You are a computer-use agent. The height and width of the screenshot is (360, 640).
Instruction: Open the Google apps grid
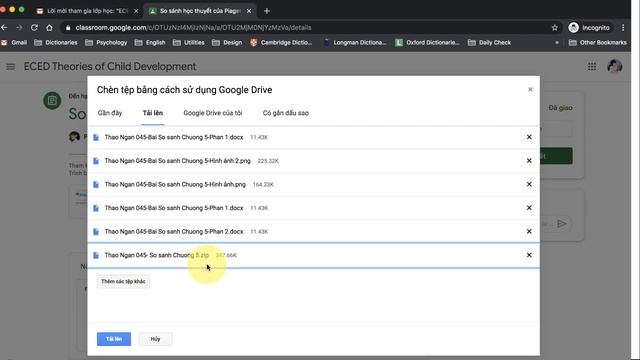coord(592,67)
